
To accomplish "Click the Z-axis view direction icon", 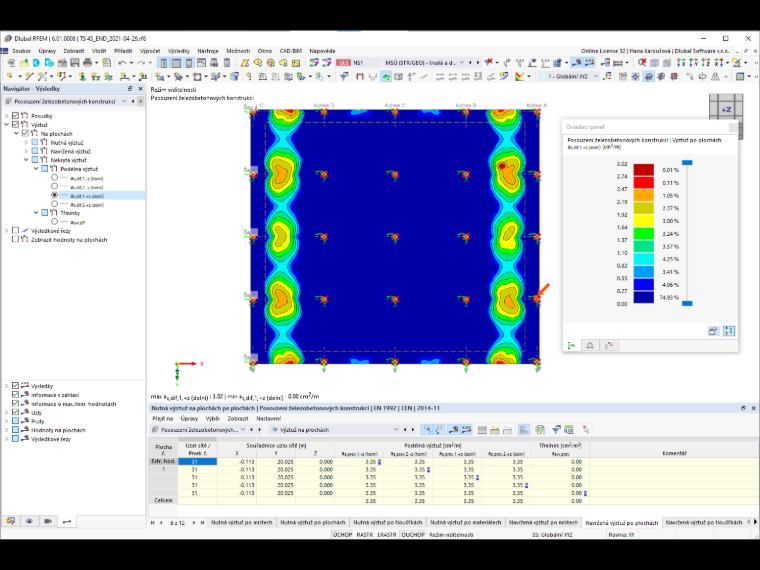I will tap(706, 63).
